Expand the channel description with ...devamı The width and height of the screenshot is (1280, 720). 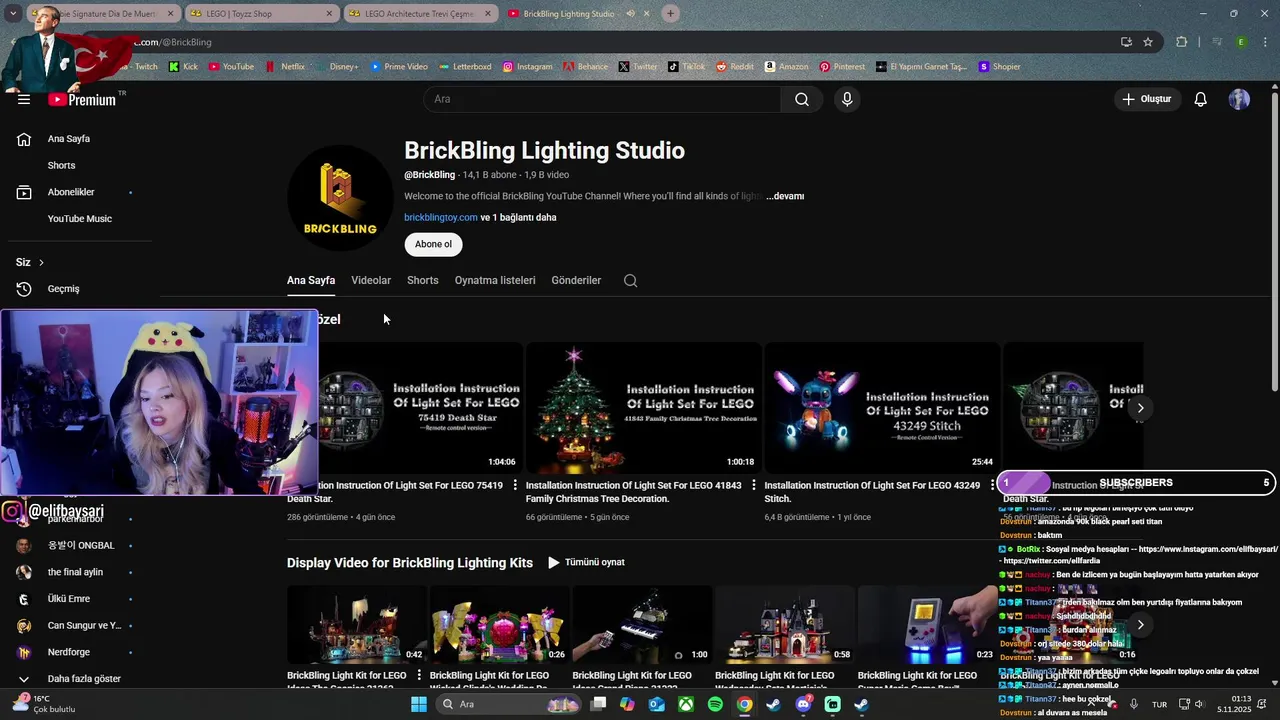785,196
